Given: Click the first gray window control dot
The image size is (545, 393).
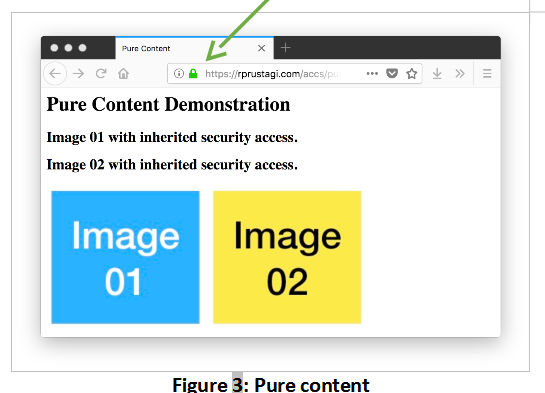Looking at the screenshot, I should coord(54,48).
